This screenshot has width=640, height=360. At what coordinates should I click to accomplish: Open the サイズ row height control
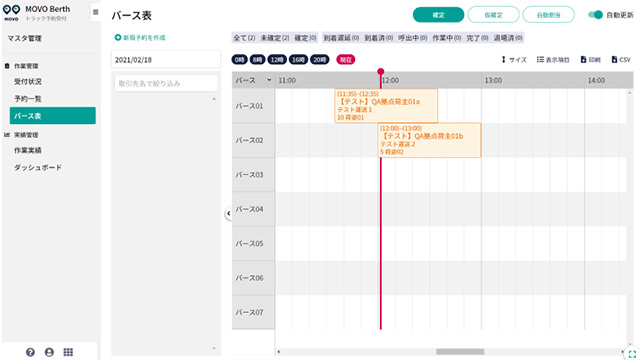click(513, 60)
